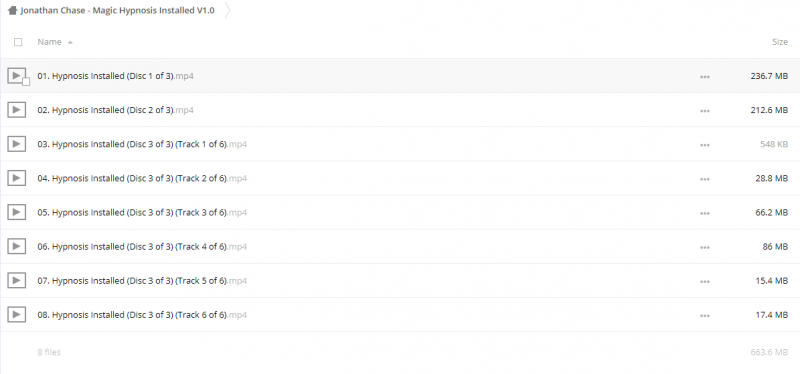Click the video icon for 05. Track 3 of 6

pyautogui.click(x=16, y=212)
